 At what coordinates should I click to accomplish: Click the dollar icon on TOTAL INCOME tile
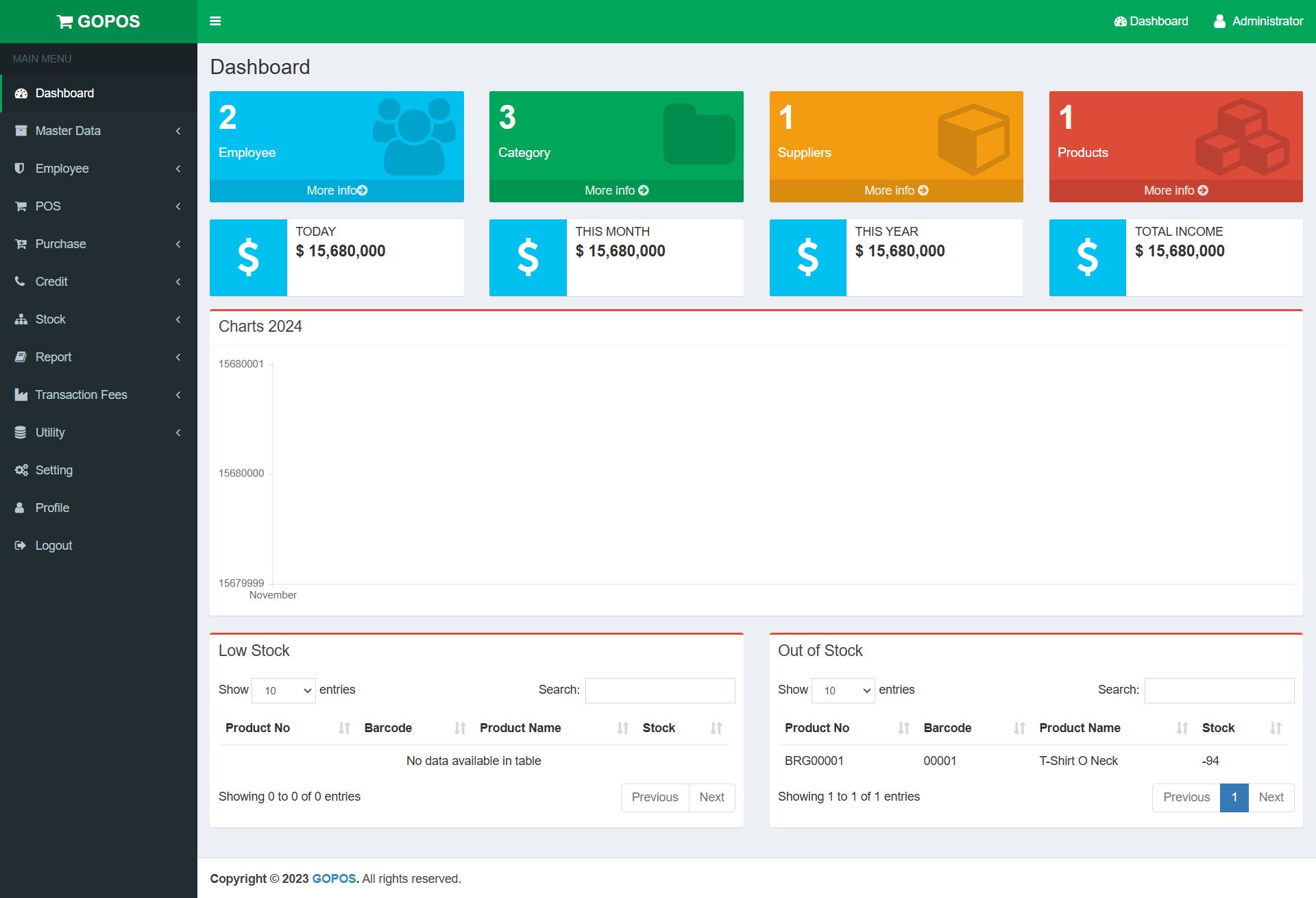(x=1087, y=258)
